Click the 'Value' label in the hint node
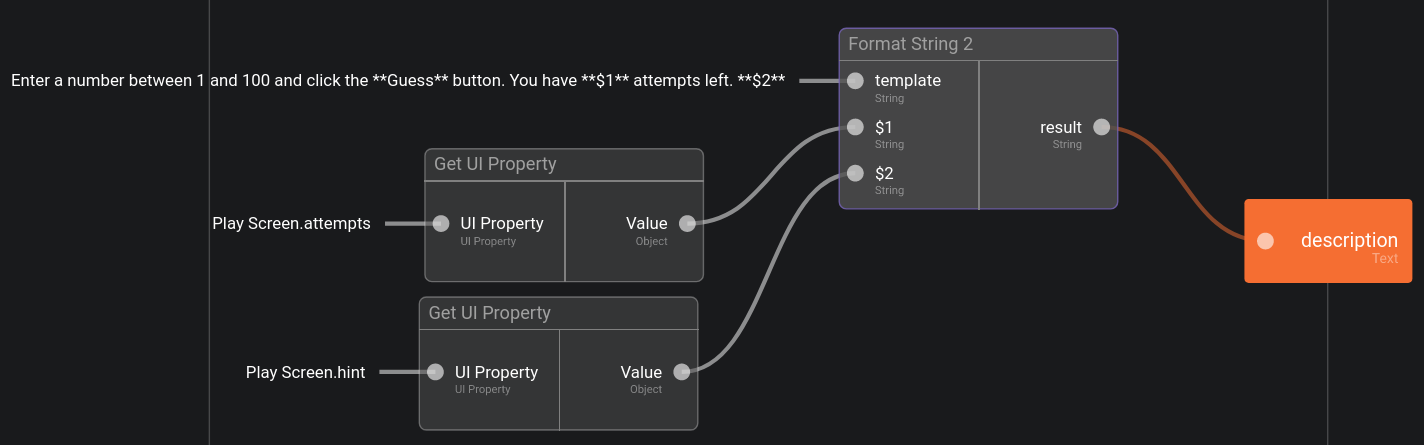Image resolution: width=1424 pixels, height=445 pixels. pos(640,372)
